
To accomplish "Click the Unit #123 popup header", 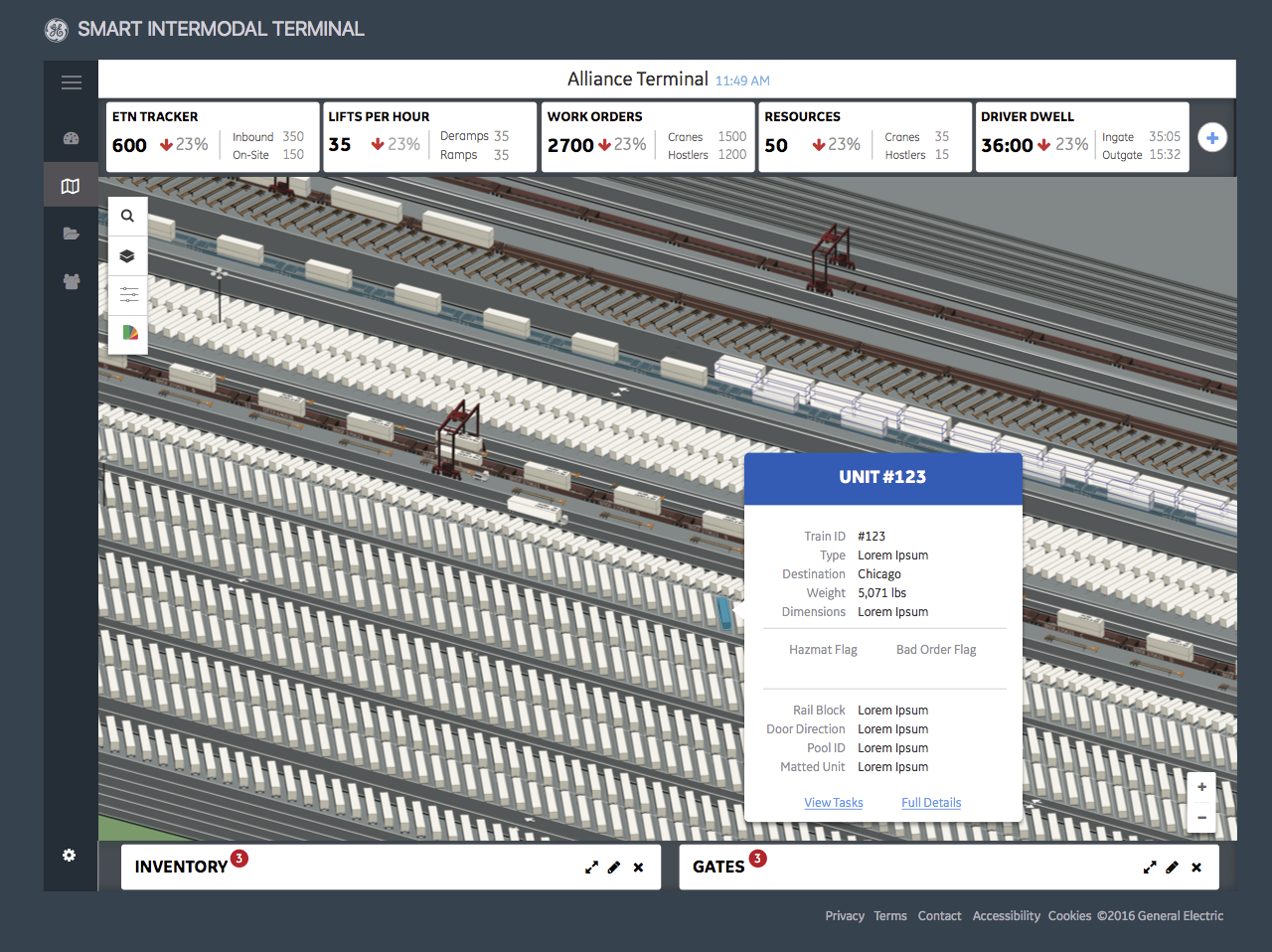I will 883,478.
